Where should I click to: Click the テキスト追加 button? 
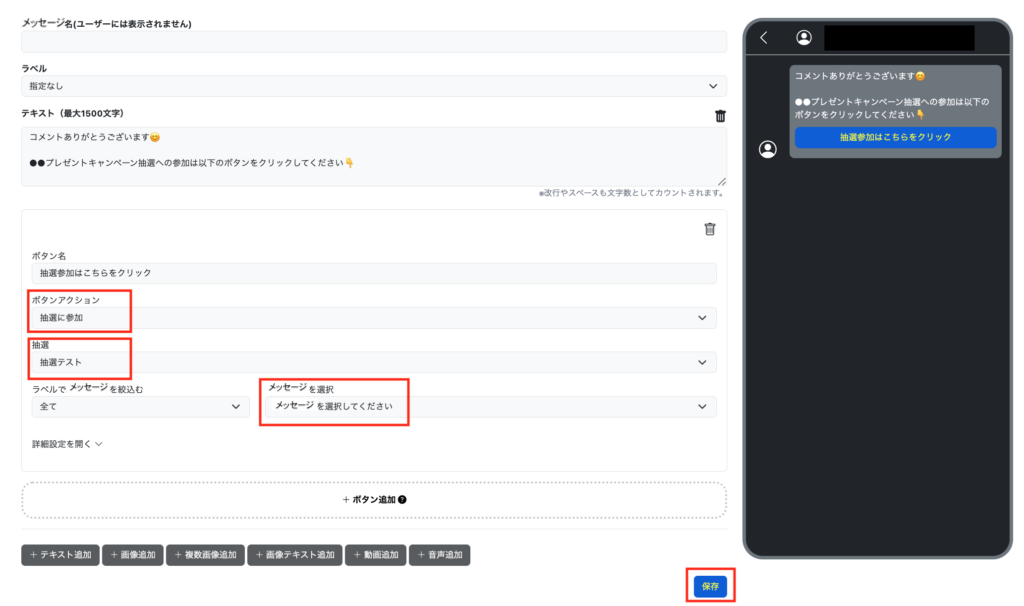(61, 555)
